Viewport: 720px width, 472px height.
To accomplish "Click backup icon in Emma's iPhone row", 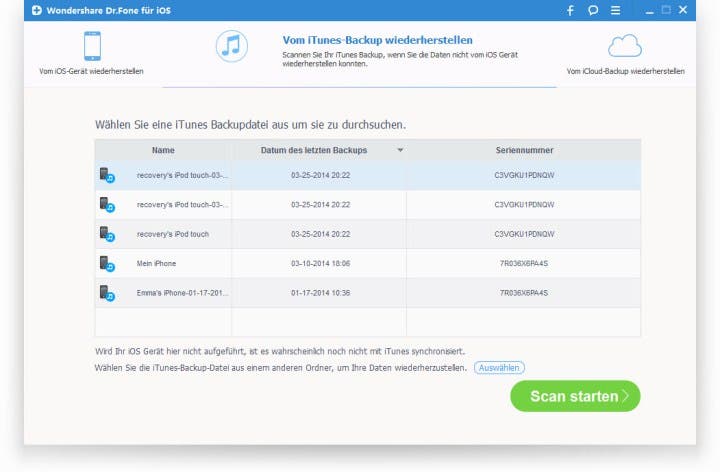I will [x=107, y=293].
